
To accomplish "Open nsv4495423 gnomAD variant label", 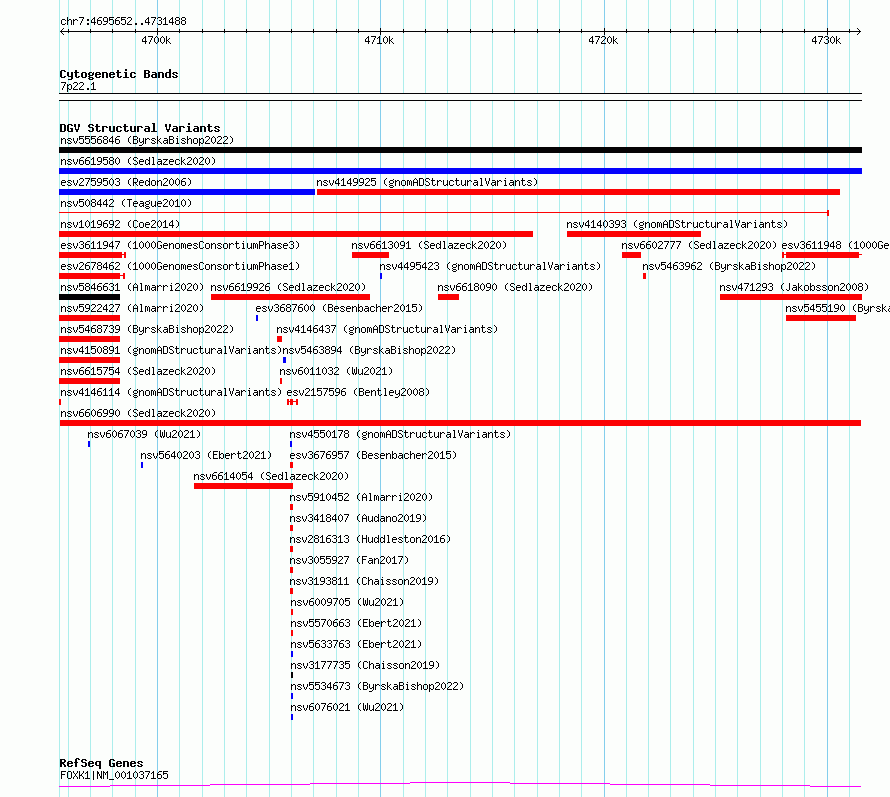I will [490, 266].
